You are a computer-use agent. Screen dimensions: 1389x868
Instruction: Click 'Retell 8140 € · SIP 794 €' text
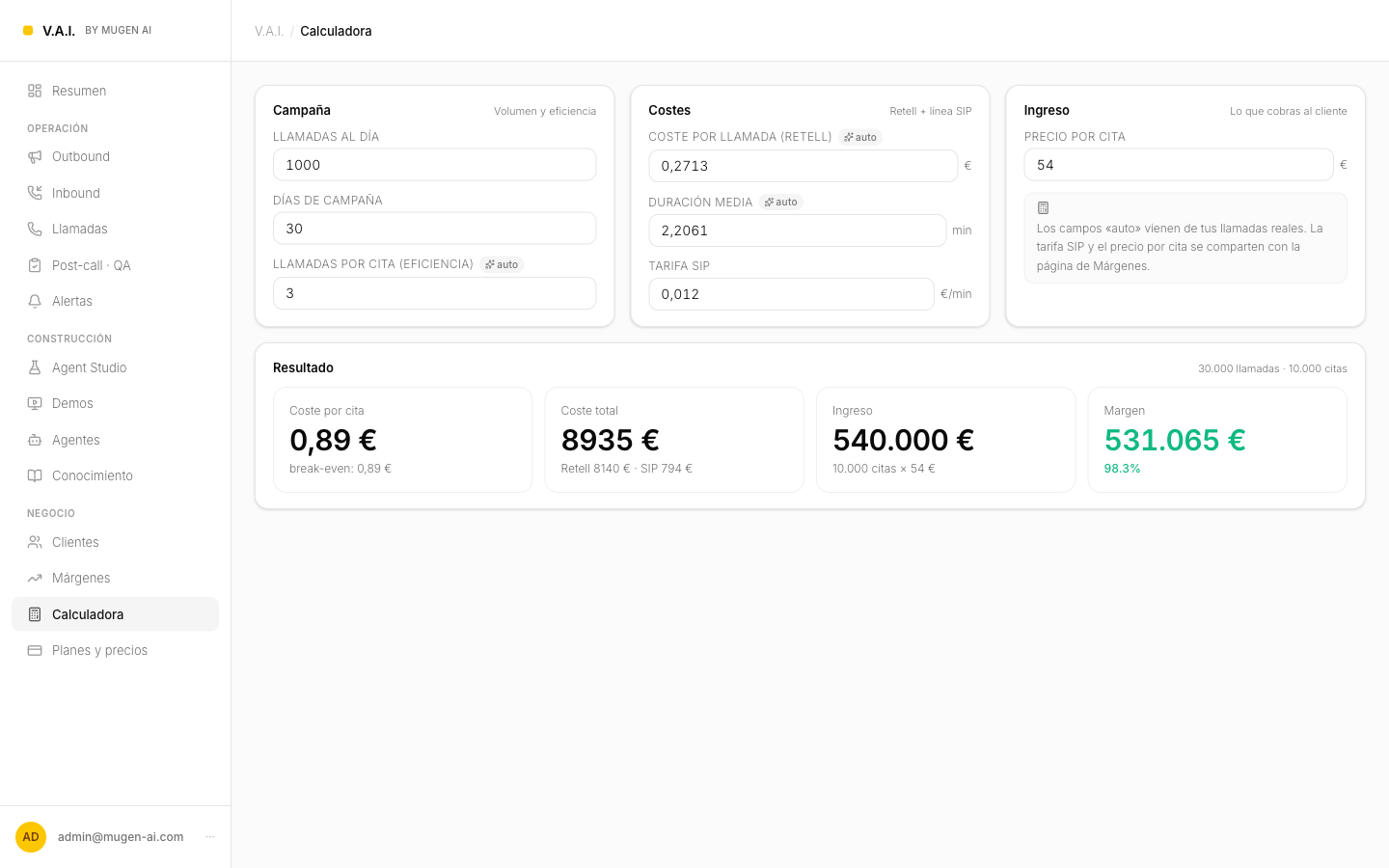point(626,469)
